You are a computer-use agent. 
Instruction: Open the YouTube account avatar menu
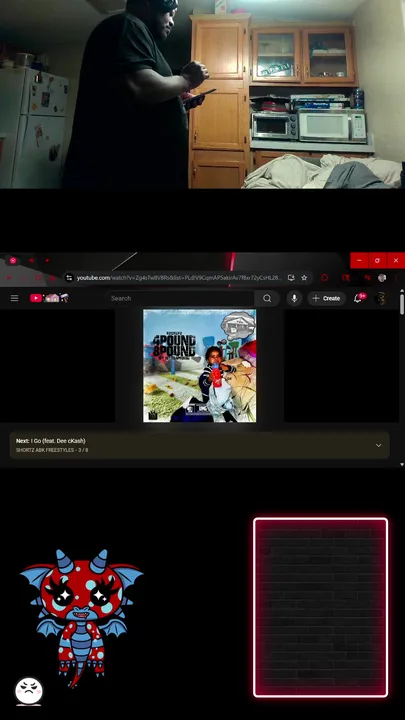tap(380, 298)
